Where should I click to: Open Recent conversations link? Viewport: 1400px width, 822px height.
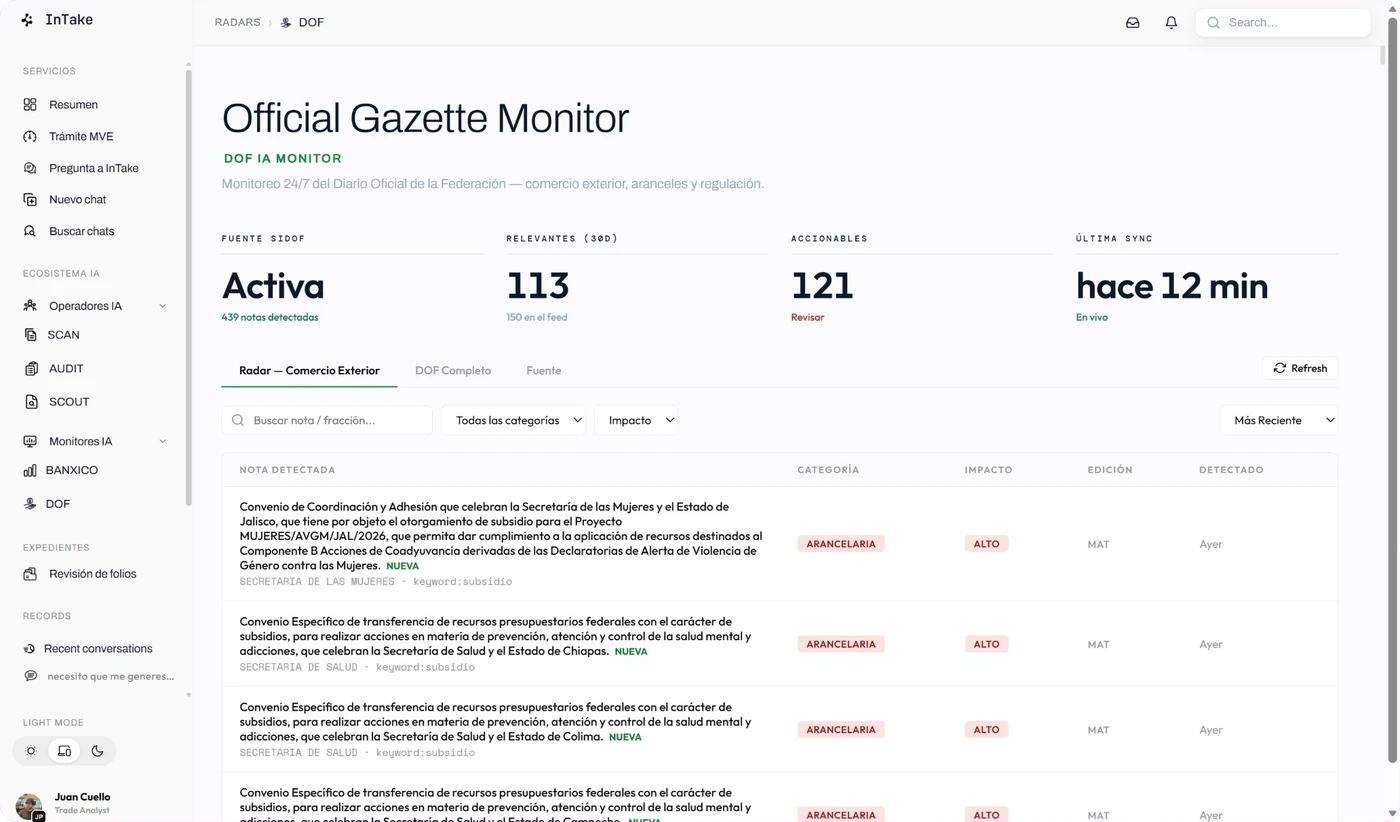tap(98, 649)
